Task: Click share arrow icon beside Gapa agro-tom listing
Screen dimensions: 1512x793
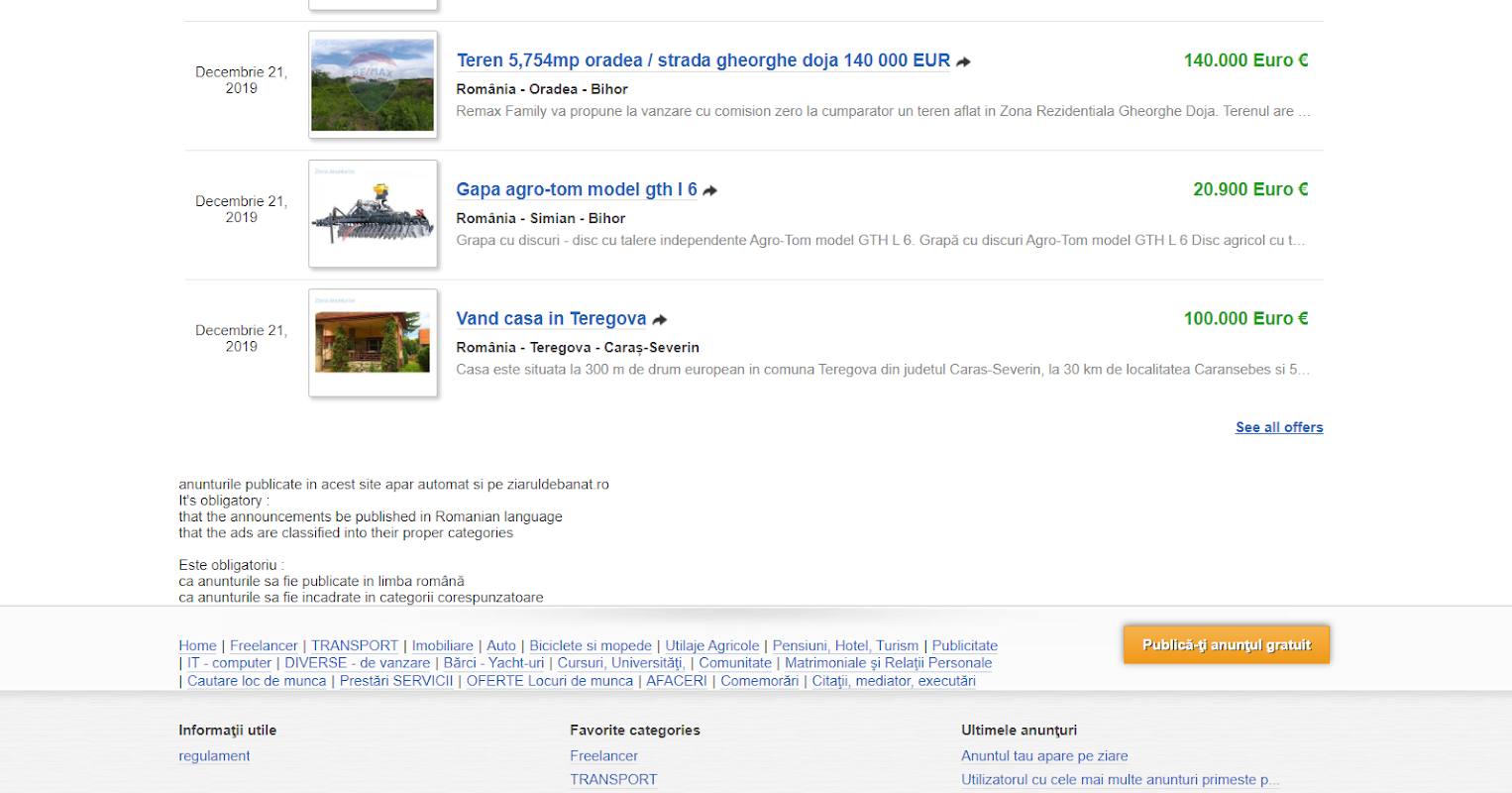Action: coord(710,190)
